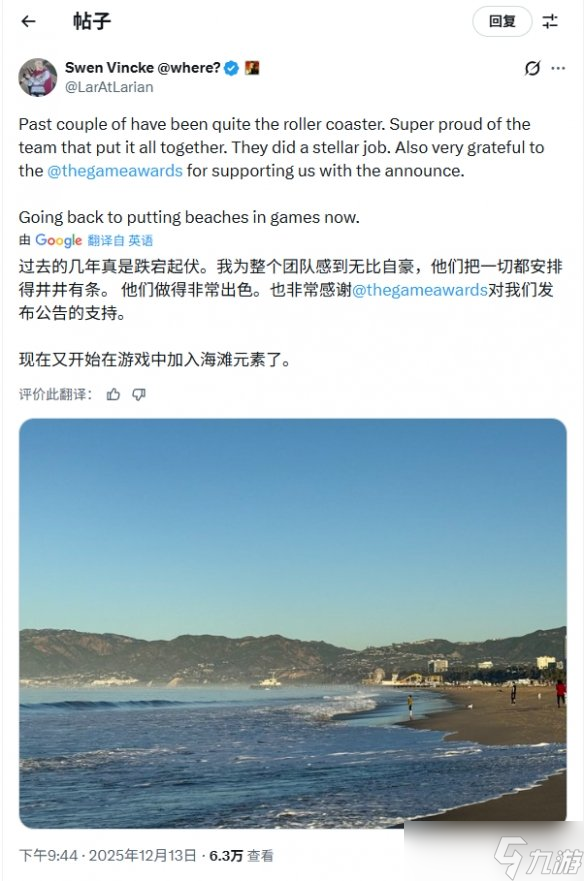The width and height of the screenshot is (584, 881).
Task: Open the more options ellipsis menu
Action: [557, 68]
